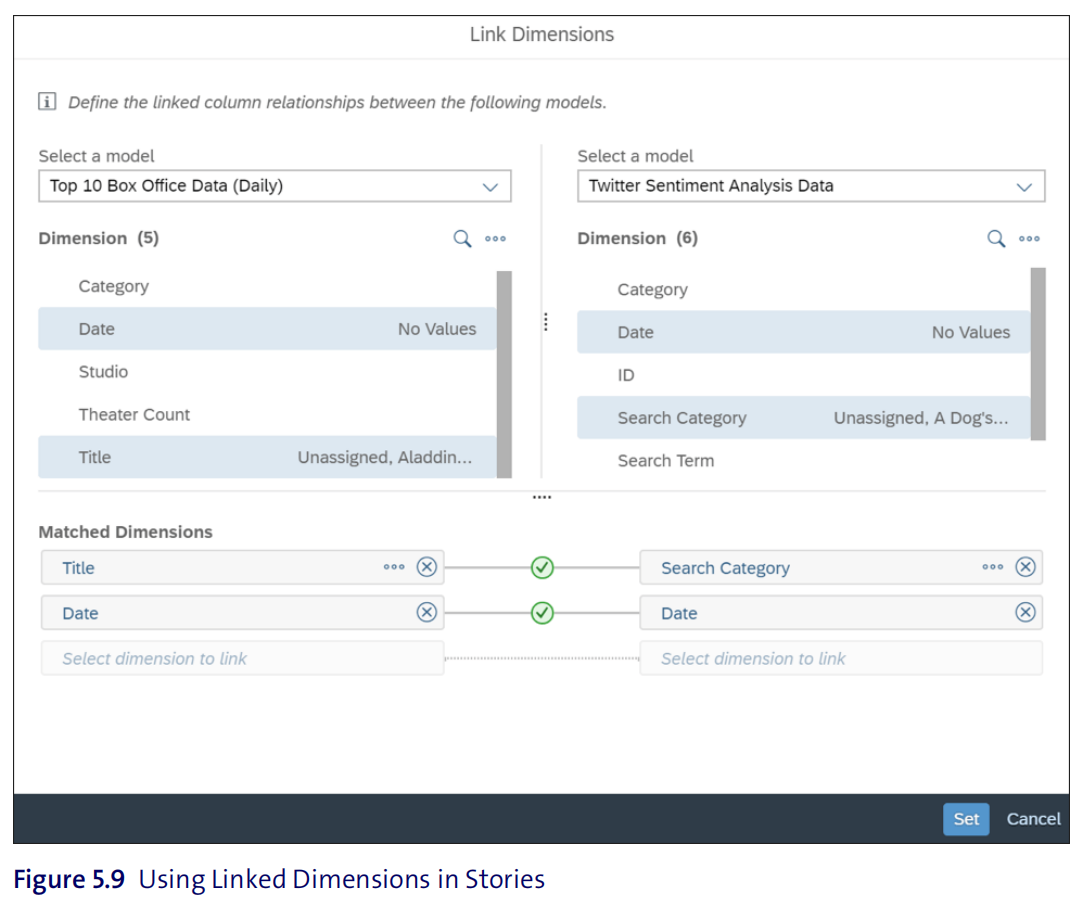Click green check linking the Date dimensions

[x=542, y=613]
